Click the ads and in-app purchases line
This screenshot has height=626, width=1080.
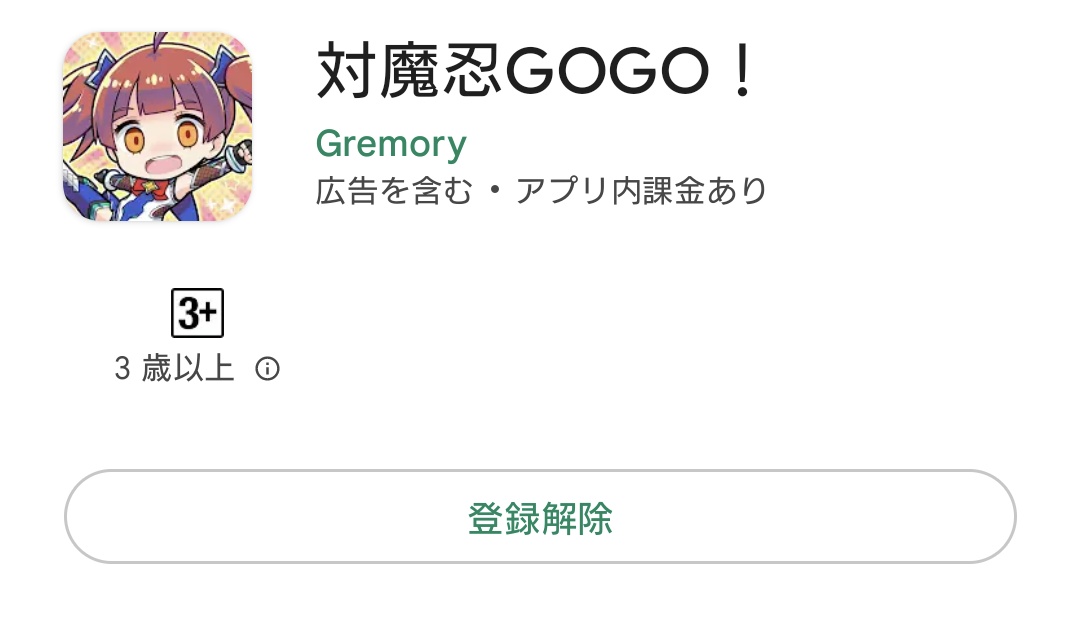[x=541, y=191]
